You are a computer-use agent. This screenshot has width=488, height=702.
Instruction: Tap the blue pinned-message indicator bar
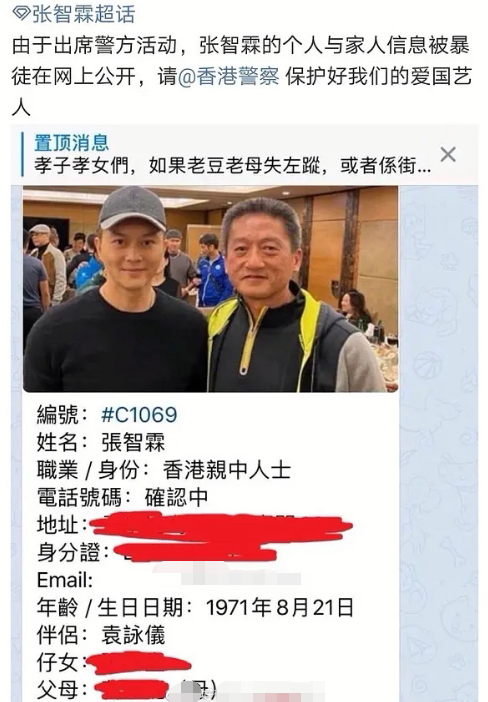22,155
